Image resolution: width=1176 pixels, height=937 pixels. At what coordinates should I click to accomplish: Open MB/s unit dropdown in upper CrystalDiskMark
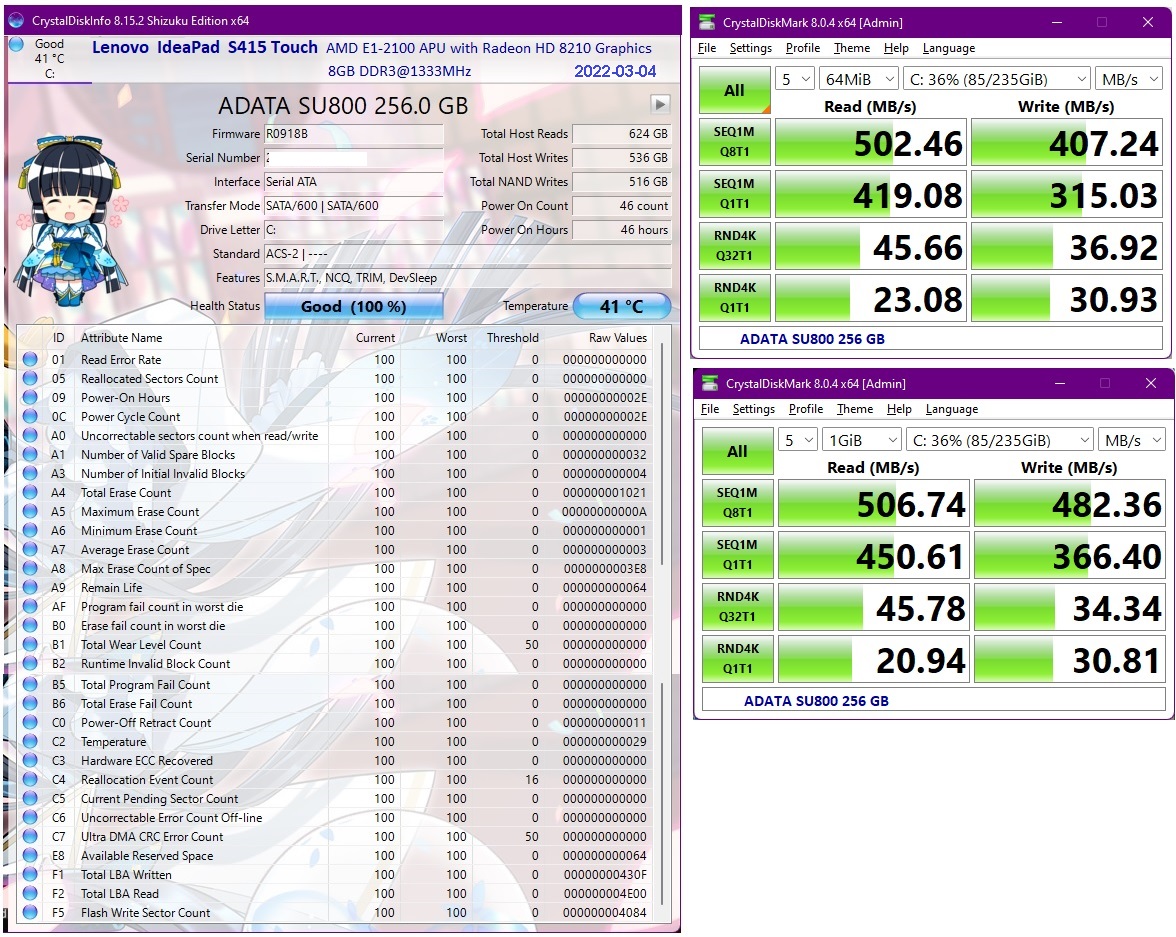pos(1130,79)
